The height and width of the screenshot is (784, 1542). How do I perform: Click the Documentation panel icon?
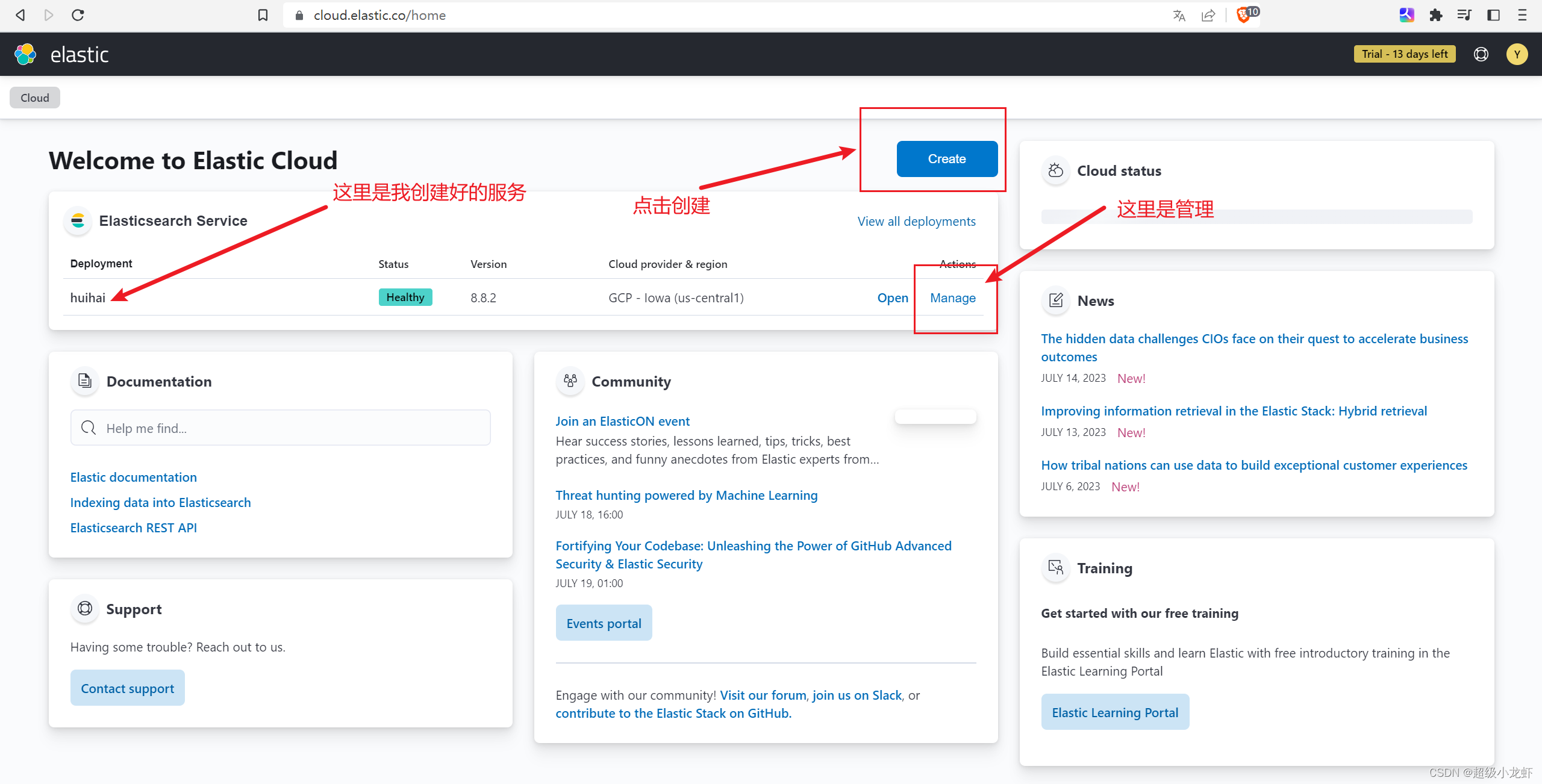pos(85,381)
